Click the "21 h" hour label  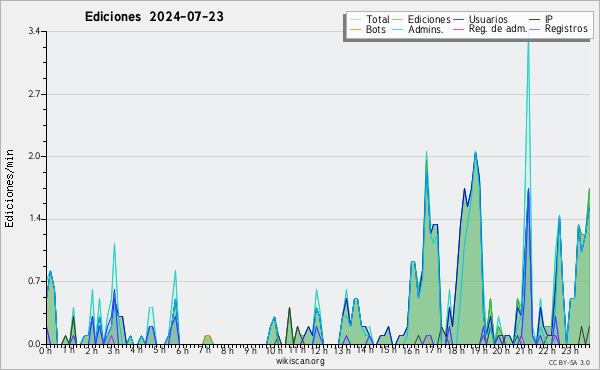(x=523, y=350)
